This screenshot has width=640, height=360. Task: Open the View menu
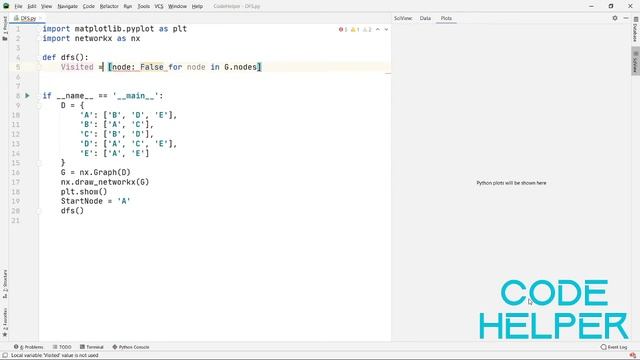(47, 7)
